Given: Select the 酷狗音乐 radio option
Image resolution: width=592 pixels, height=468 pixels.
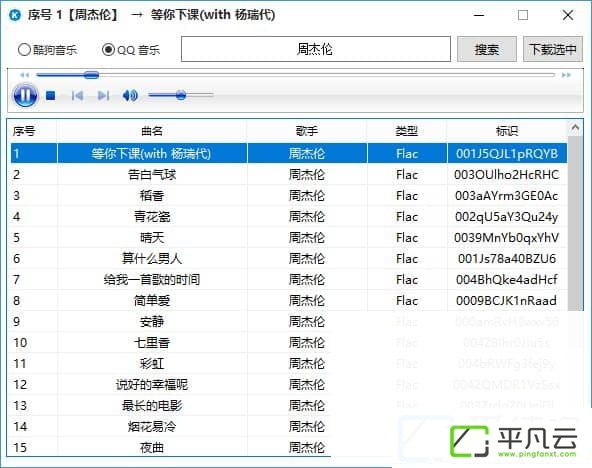Looking at the screenshot, I should coord(47,49).
